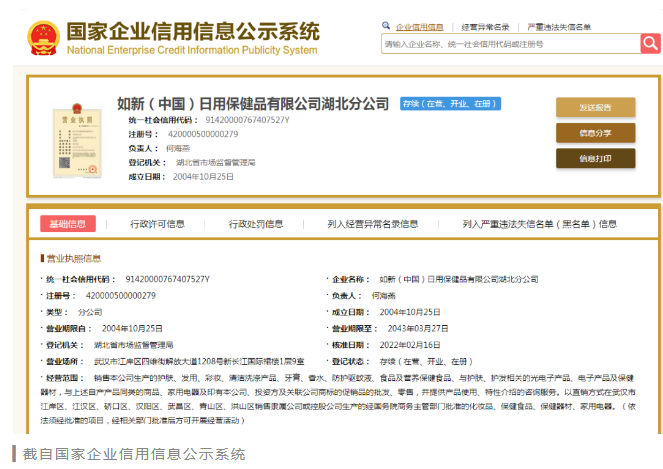Switch to the 行政许可信息 tab
Viewport: 663px width, 469px height.
157,224
